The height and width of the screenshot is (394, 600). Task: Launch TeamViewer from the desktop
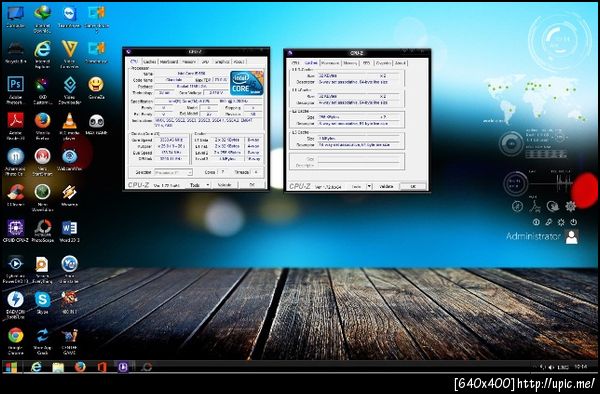[x=69, y=17]
